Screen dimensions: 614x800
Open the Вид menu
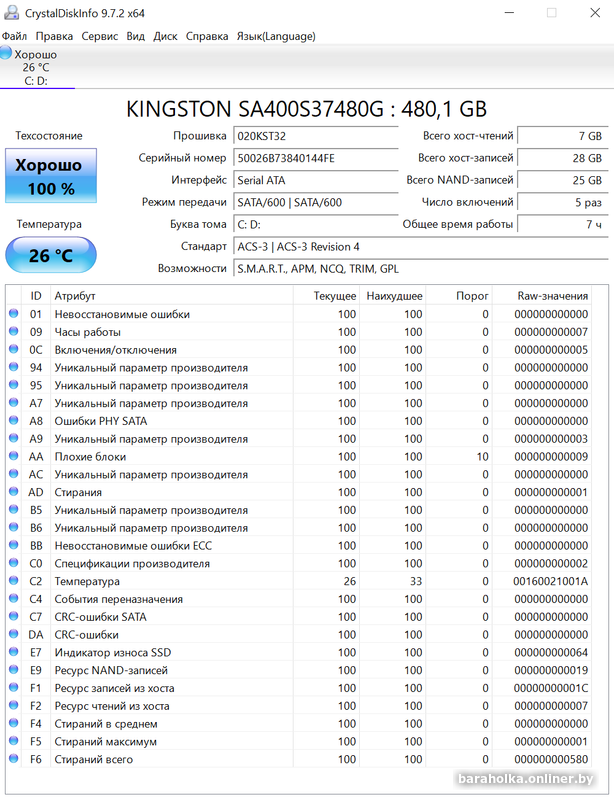point(136,36)
